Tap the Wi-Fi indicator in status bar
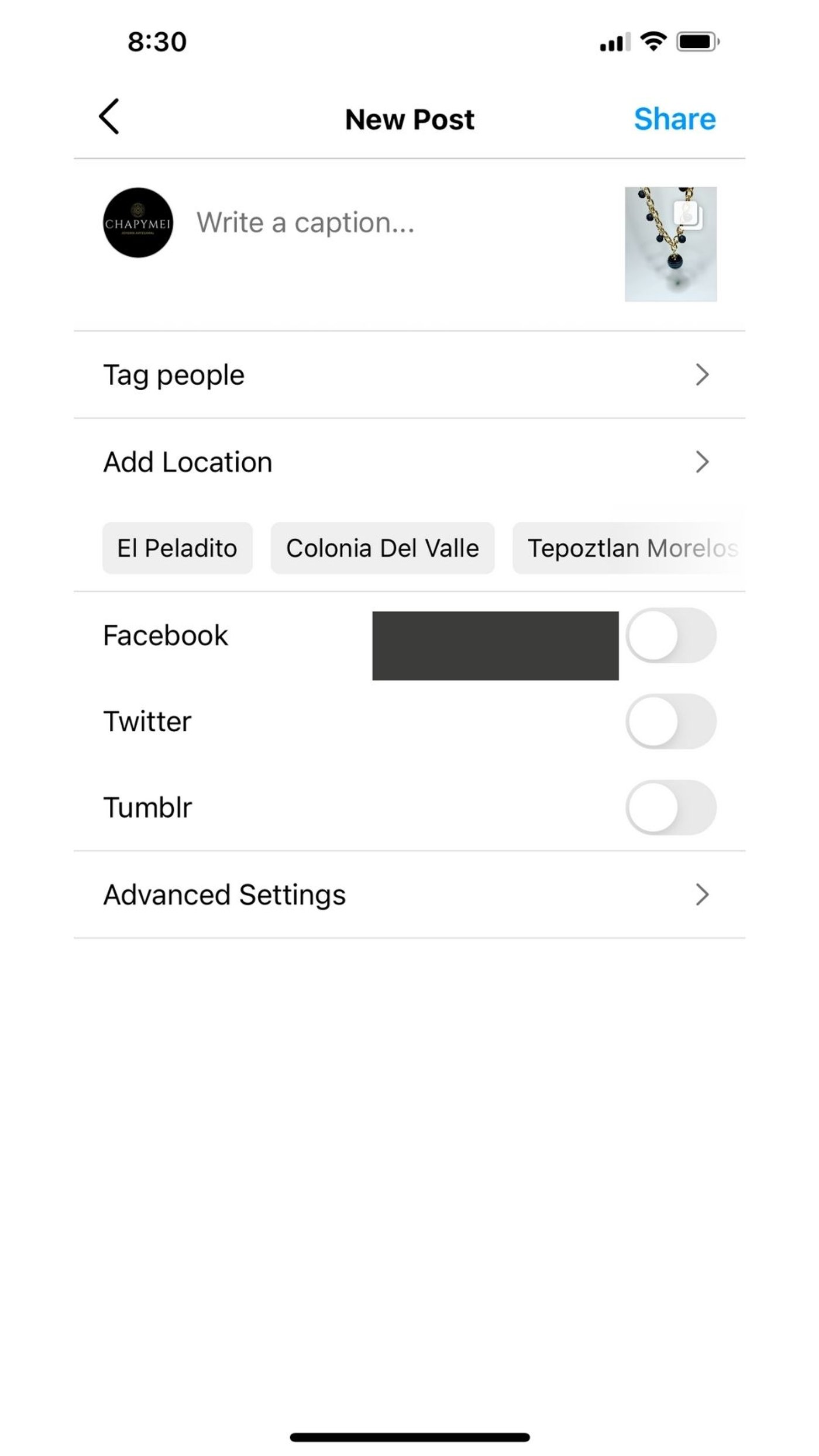The width and height of the screenshot is (819, 1456). (653, 40)
